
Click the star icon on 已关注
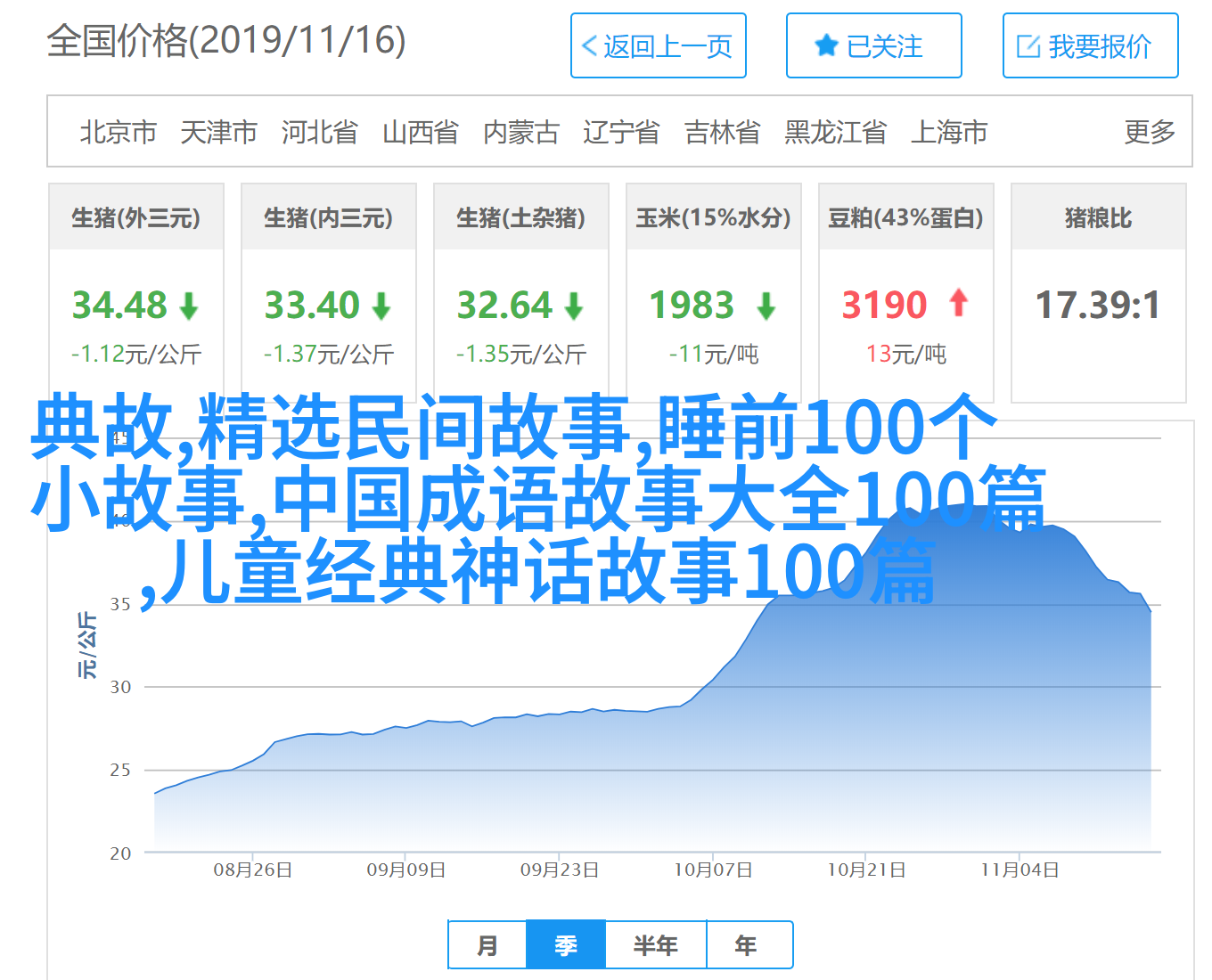[826, 46]
